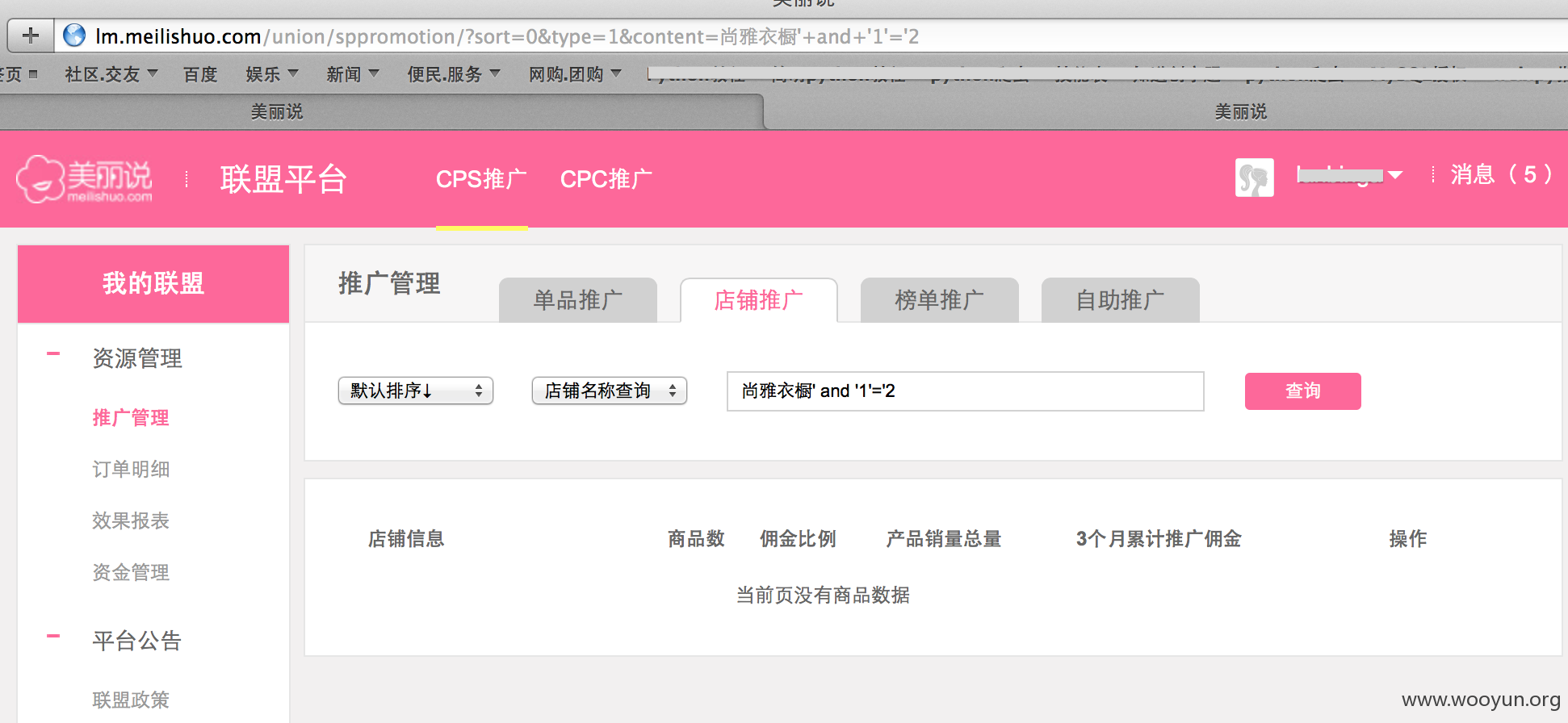Open 消息 (5) messages
The height and width of the screenshot is (723, 1568).
pos(1501,174)
